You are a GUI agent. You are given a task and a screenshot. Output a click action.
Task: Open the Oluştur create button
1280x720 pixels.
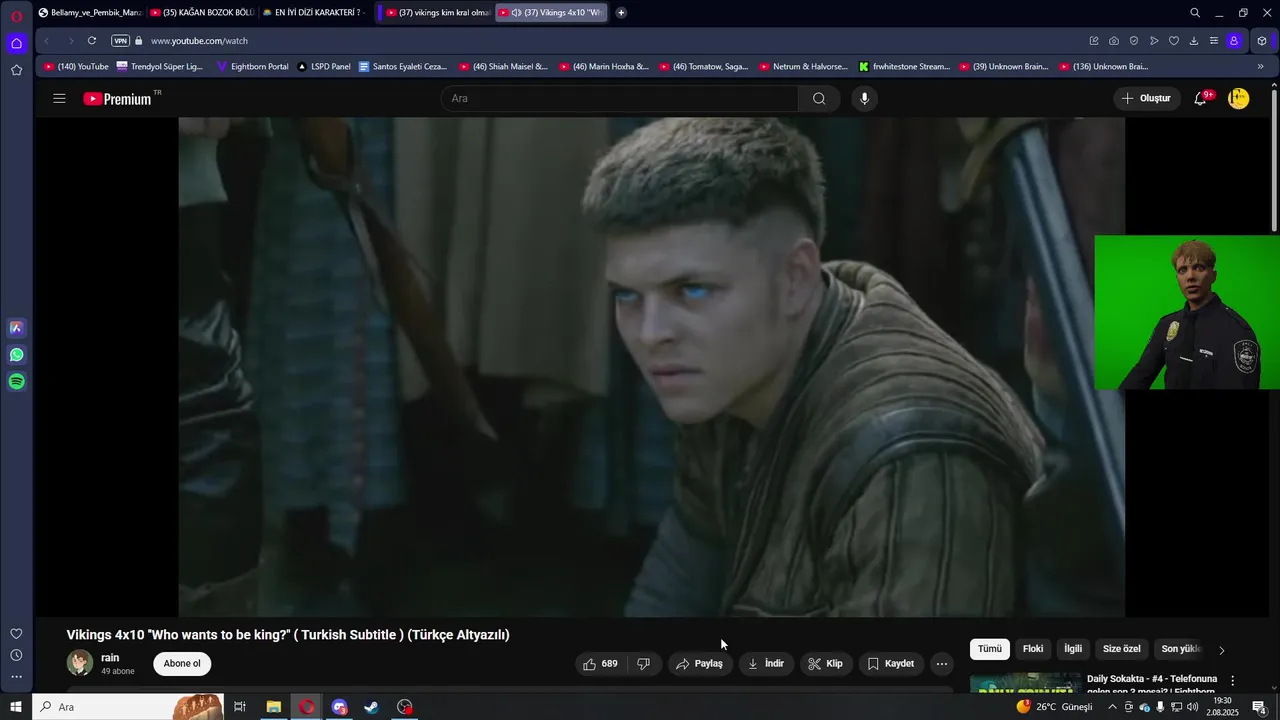[x=1146, y=98]
